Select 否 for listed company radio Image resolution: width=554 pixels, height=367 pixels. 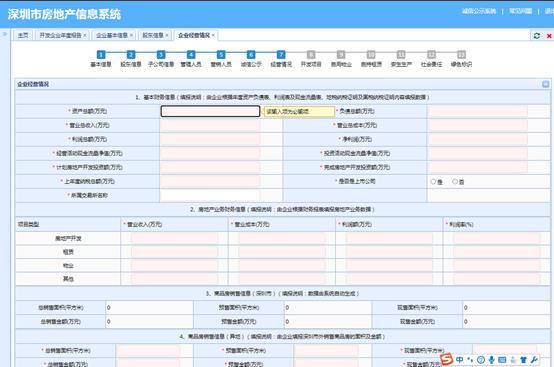(455, 182)
